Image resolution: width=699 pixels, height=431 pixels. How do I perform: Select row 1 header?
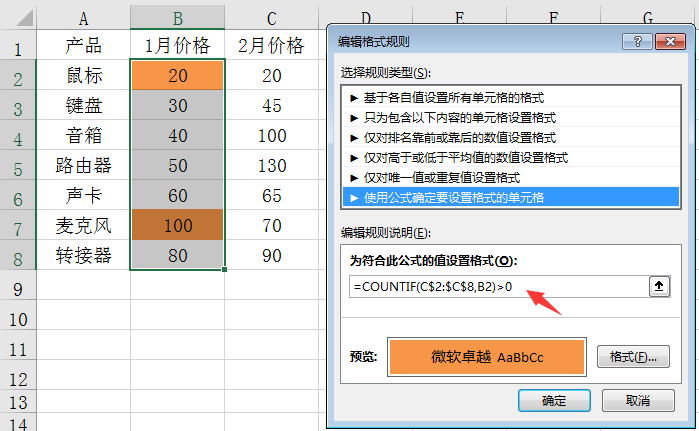18,45
